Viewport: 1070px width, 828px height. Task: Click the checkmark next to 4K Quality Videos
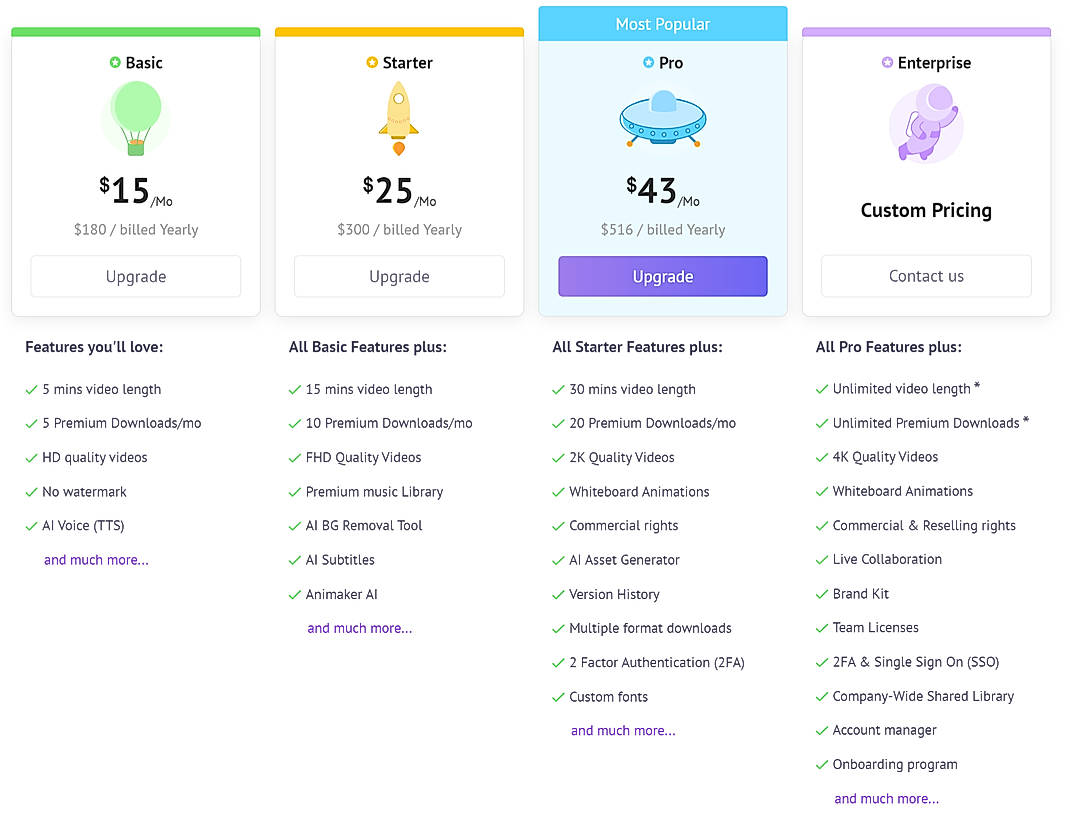(821, 457)
